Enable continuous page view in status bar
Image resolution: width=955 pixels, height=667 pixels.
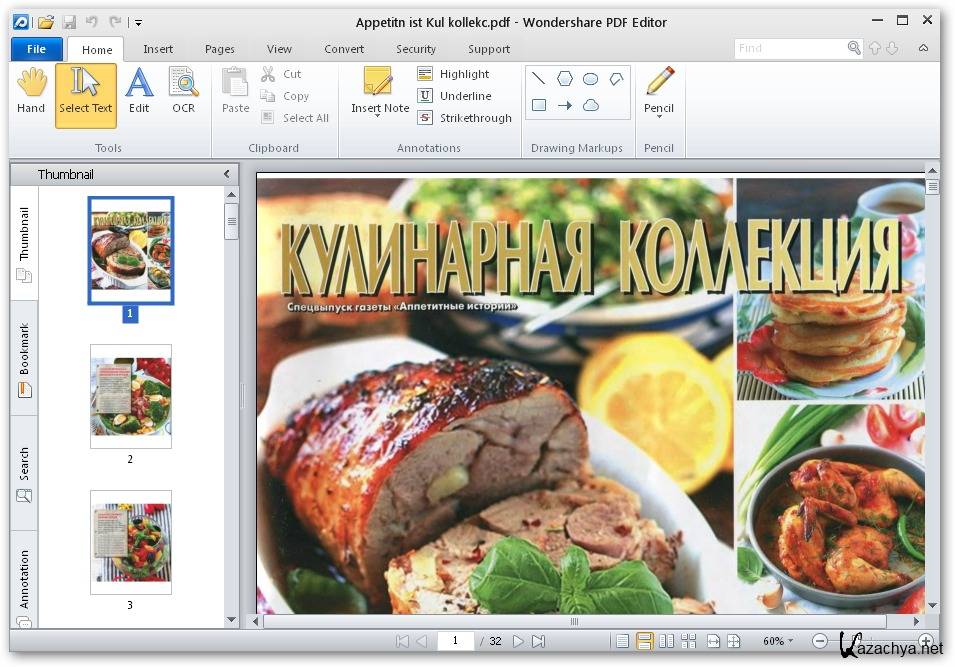point(645,641)
